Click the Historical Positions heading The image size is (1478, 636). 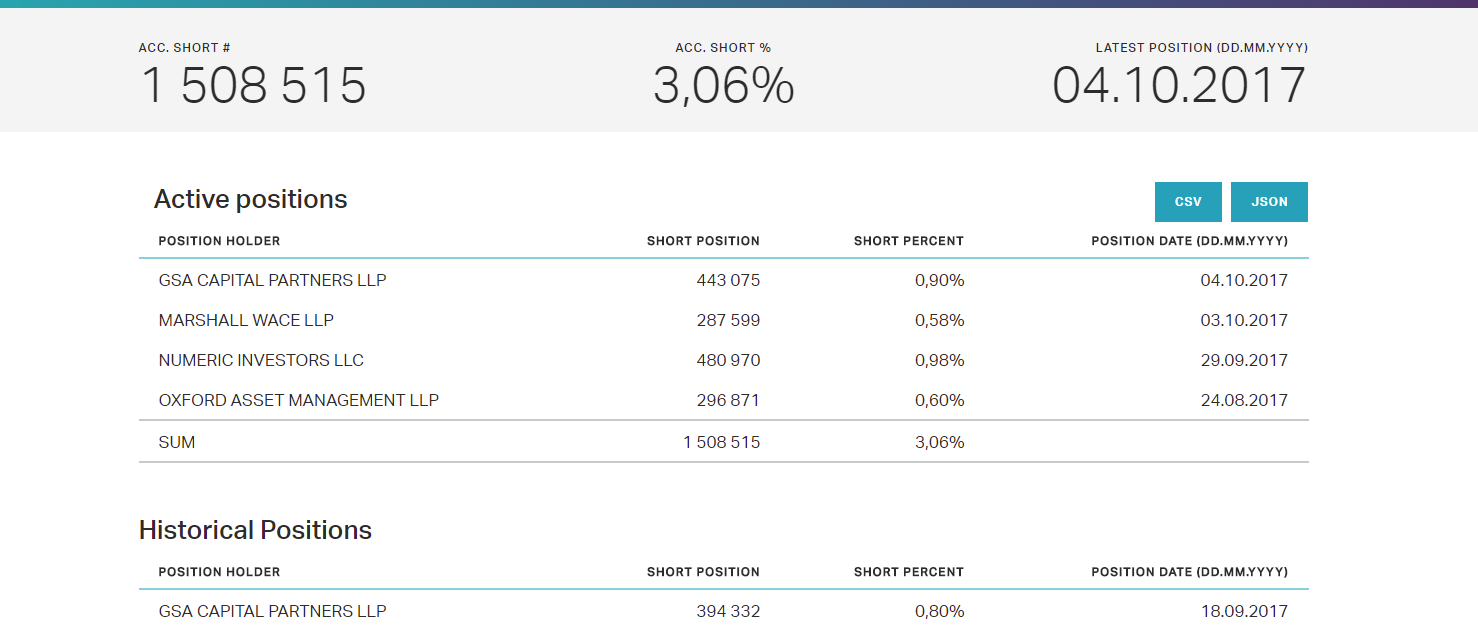(x=255, y=530)
